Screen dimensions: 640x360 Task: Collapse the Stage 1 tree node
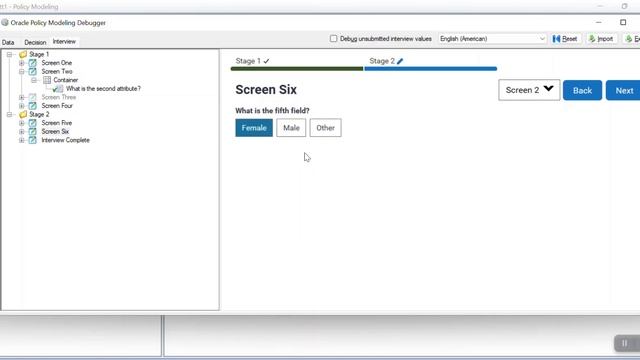pyautogui.click(x=9, y=54)
